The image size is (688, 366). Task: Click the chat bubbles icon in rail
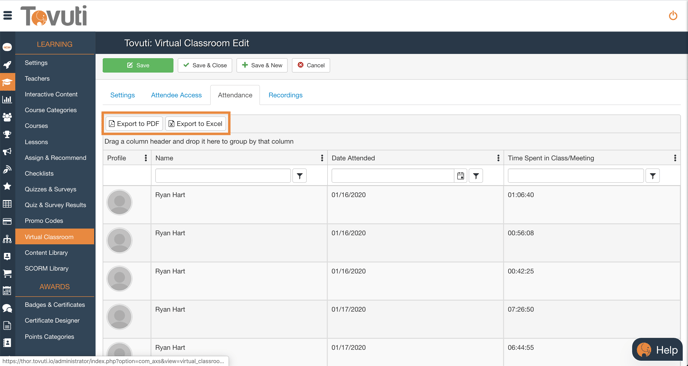tap(7, 309)
